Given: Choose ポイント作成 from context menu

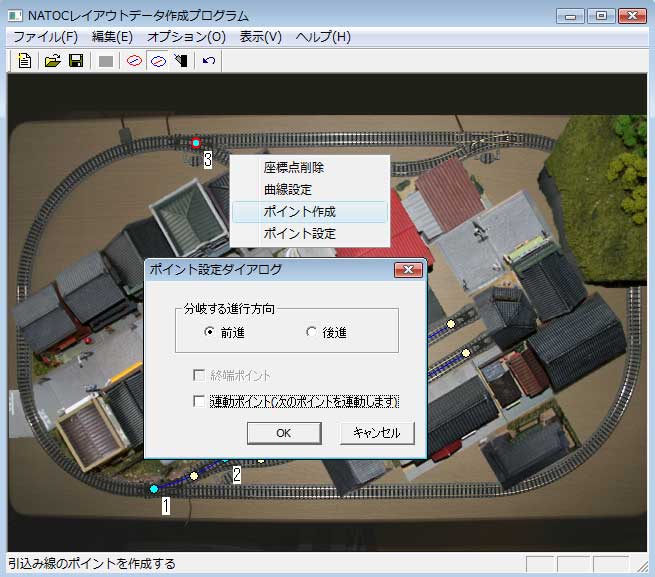Looking at the screenshot, I should (x=310, y=212).
